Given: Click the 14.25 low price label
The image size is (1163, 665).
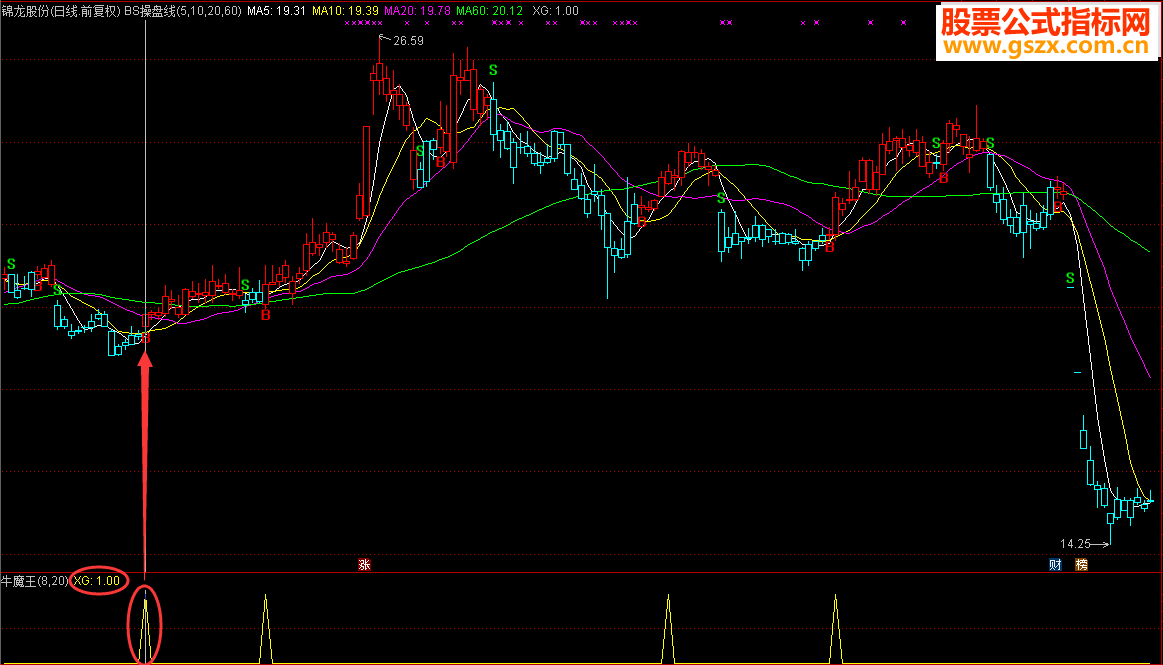Looking at the screenshot, I should click(1075, 544).
